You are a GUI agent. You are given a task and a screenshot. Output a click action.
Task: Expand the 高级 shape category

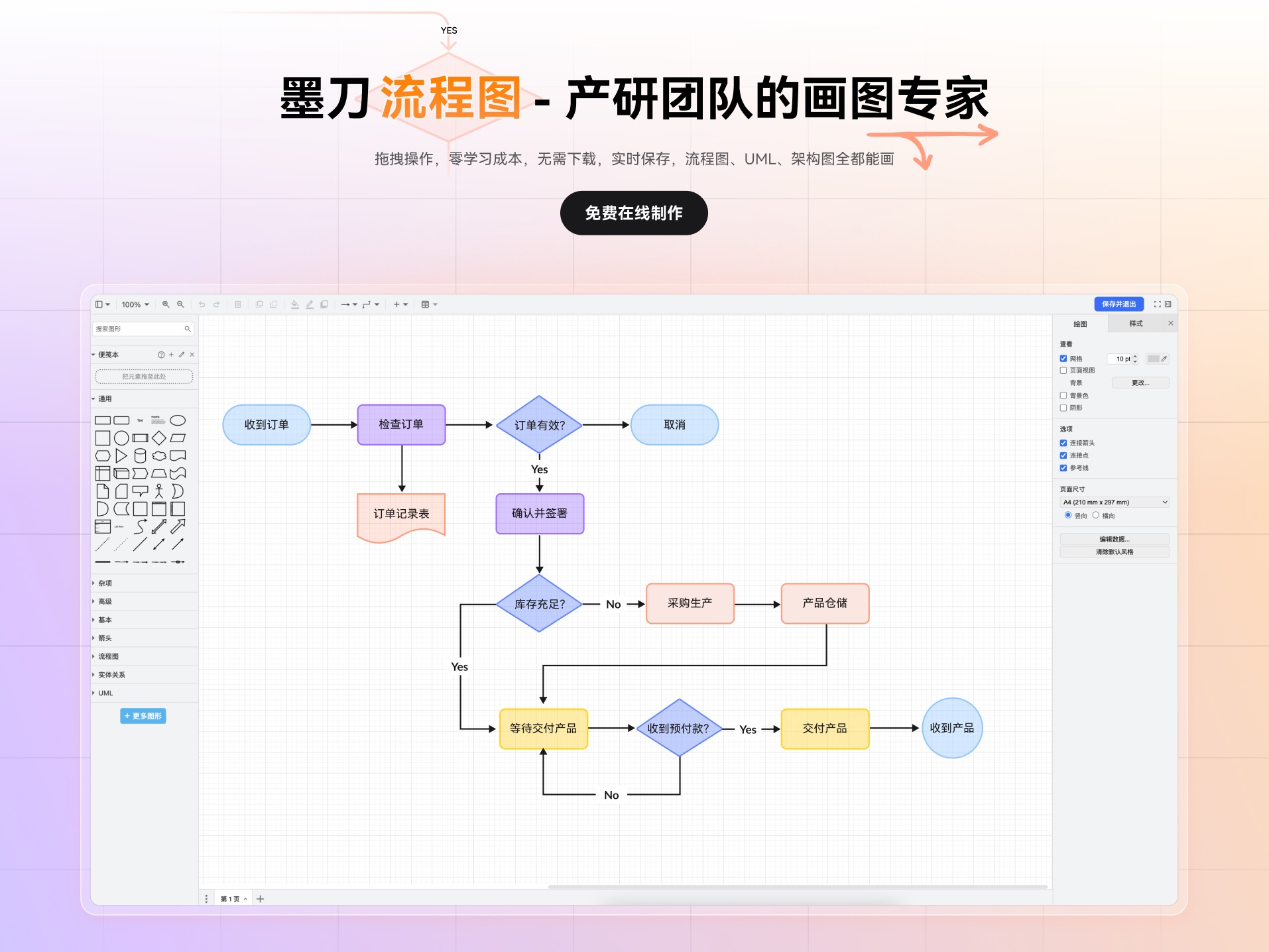pyautogui.click(x=144, y=602)
